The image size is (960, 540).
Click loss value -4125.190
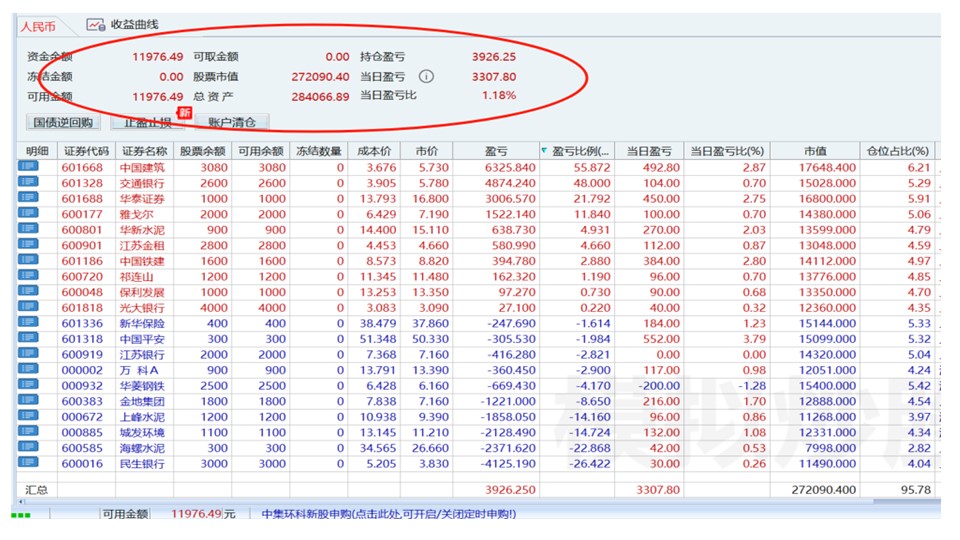(x=508, y=463)
